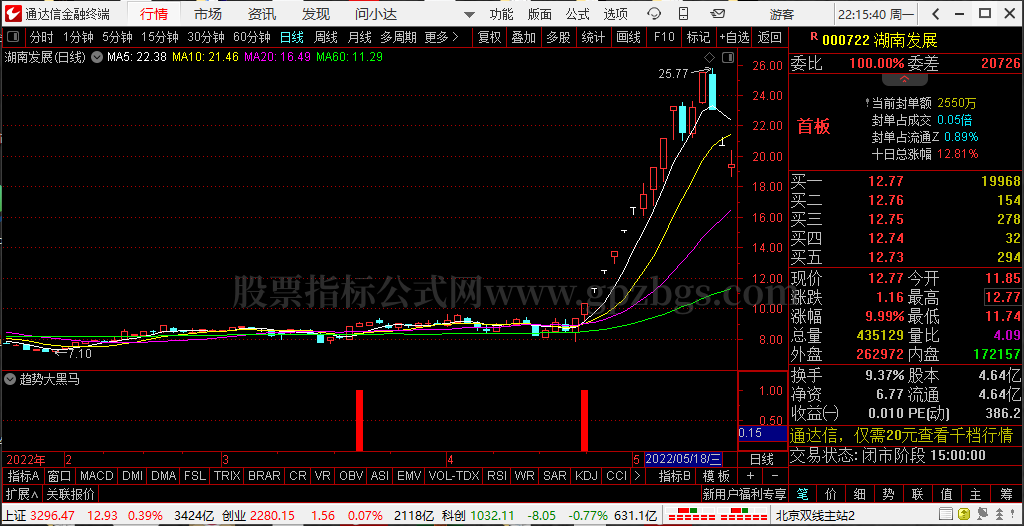Click the 画线 drawing button
Image resolution: width=1024 pixels, height=526 pixels.
[629, 37]
